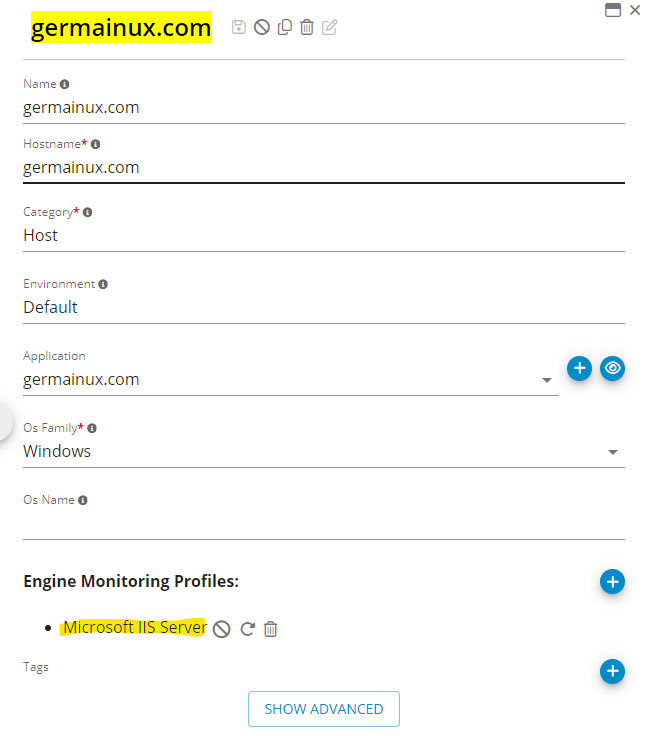Delete the Microsoft IIS Server monitoring profile
This screenshot has width=655, height=736.
coord(270,629)
